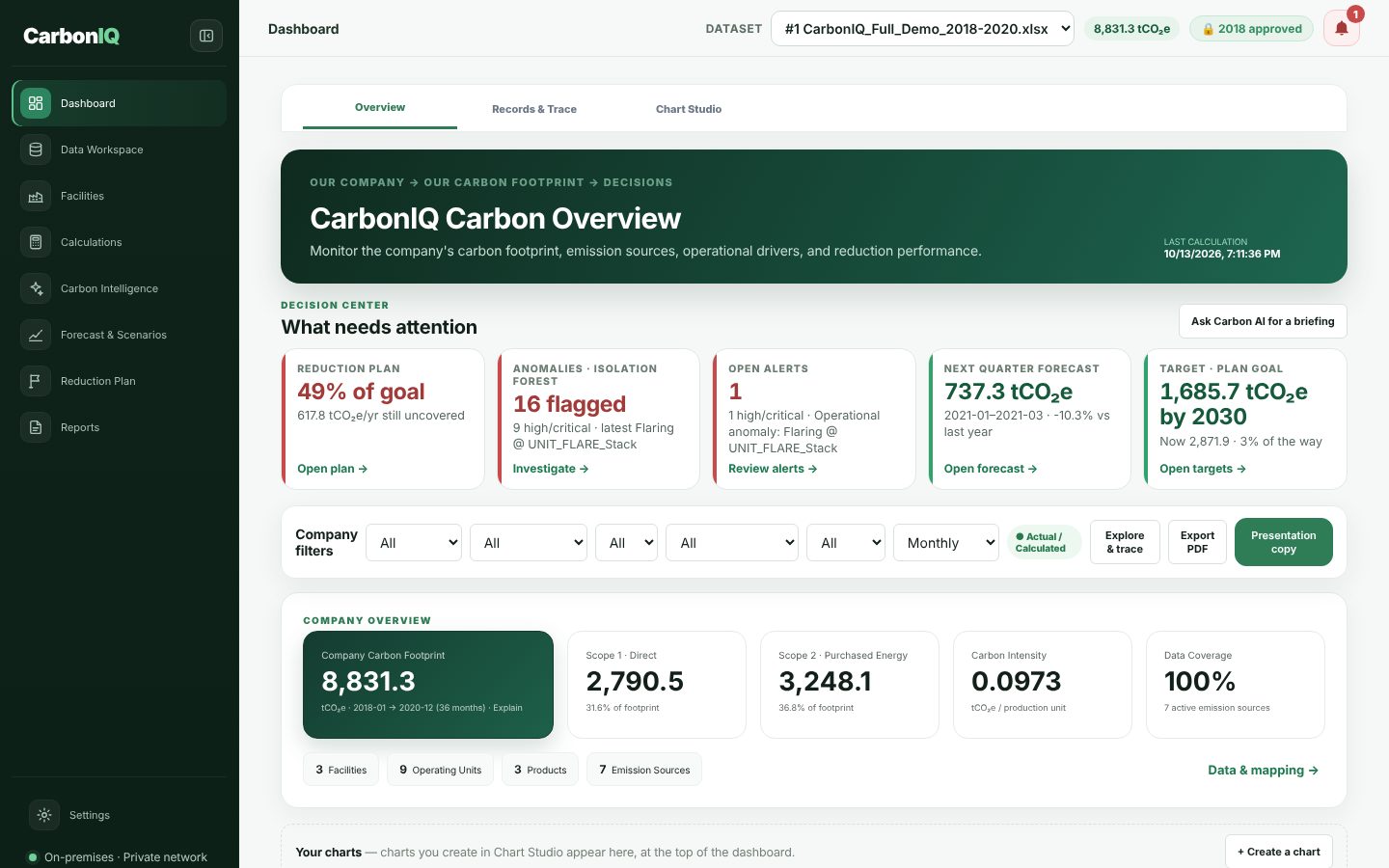Follow the Open forecast link
Image resolution: width=1389 pixels, height=868 pixels.
991,469
